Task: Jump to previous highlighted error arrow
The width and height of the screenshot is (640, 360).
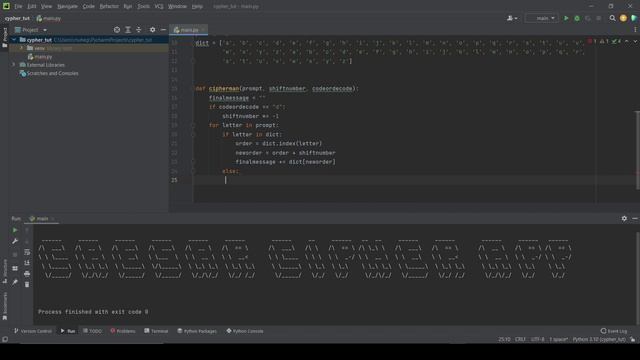Action: coord(627,41)
